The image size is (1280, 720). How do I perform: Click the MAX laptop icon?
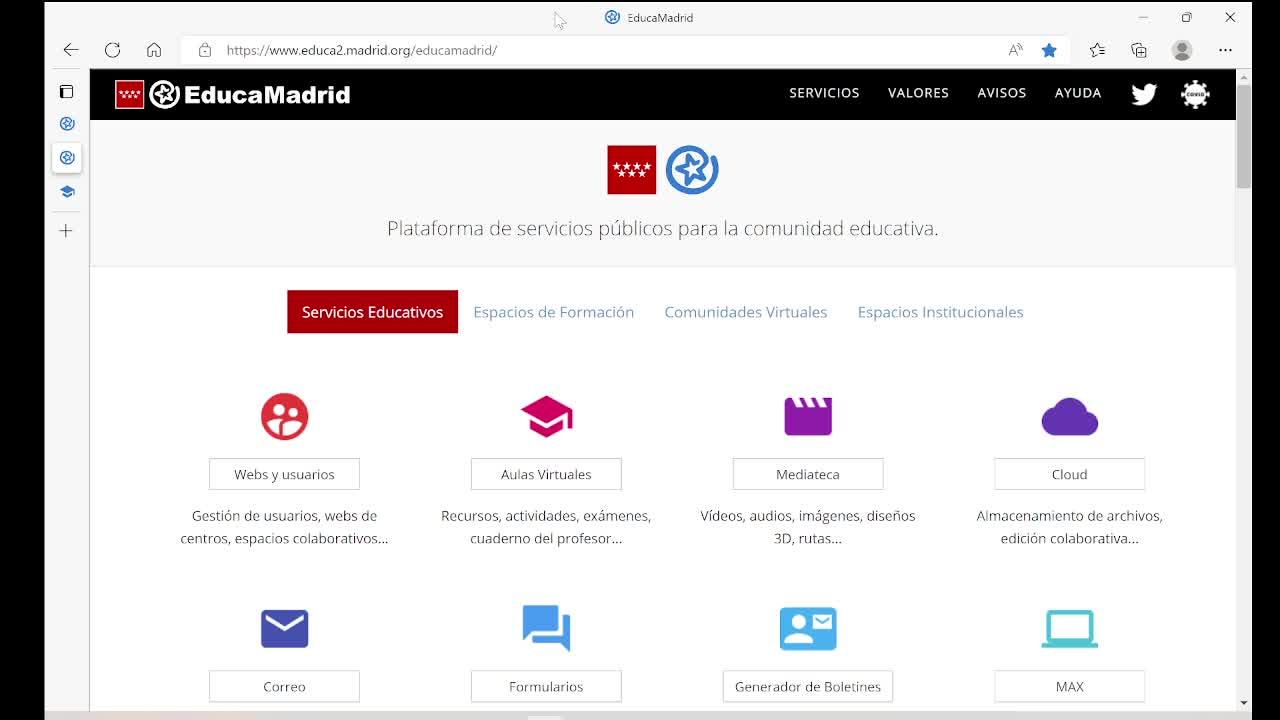click(1070, 629)
